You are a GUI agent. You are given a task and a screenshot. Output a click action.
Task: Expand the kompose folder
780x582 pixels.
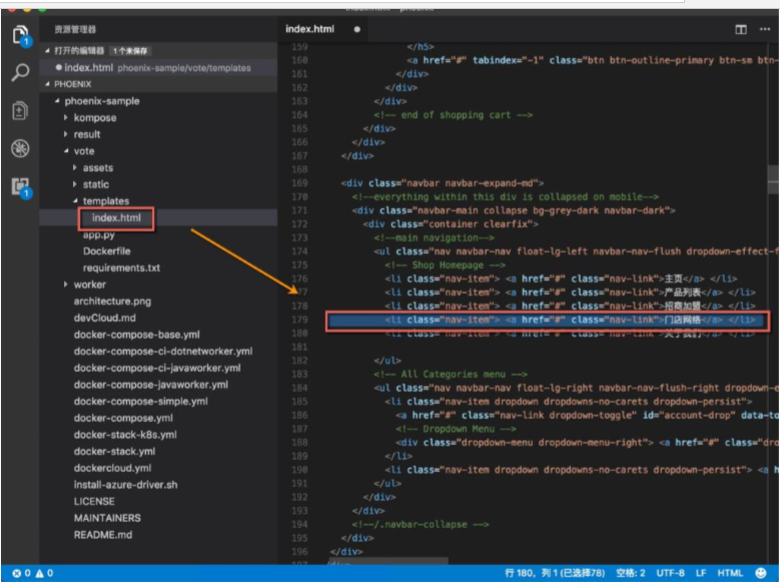pos(66,118)
